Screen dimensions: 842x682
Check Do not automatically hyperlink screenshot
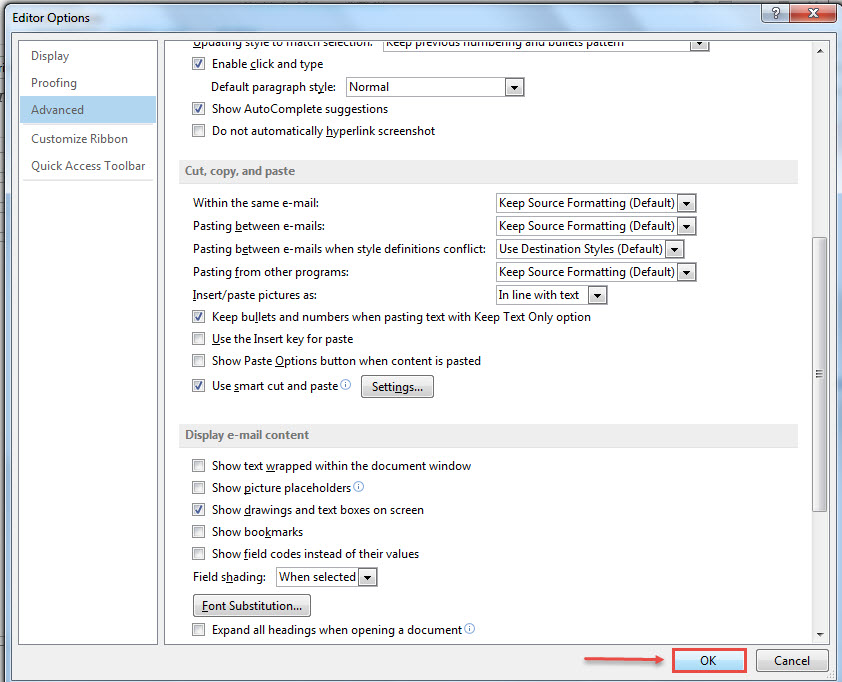199,130
